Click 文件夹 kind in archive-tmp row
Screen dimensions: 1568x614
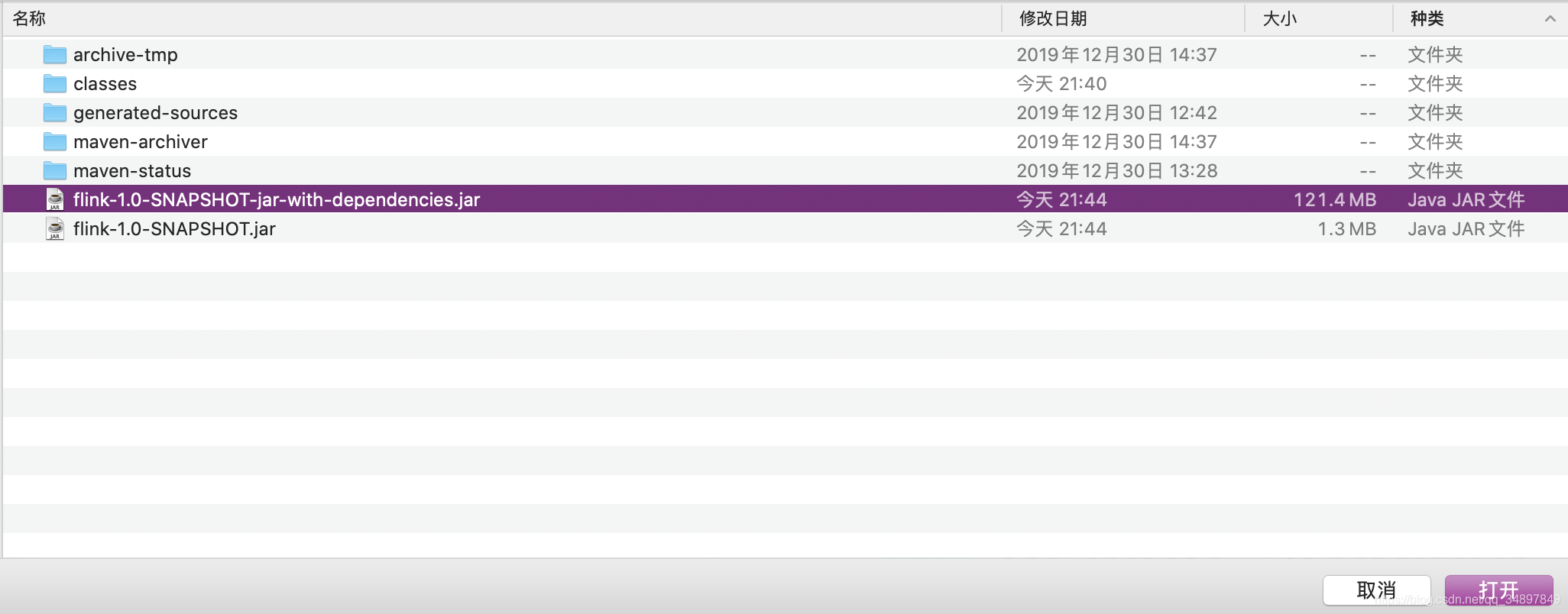click(x=1435, y=54)
